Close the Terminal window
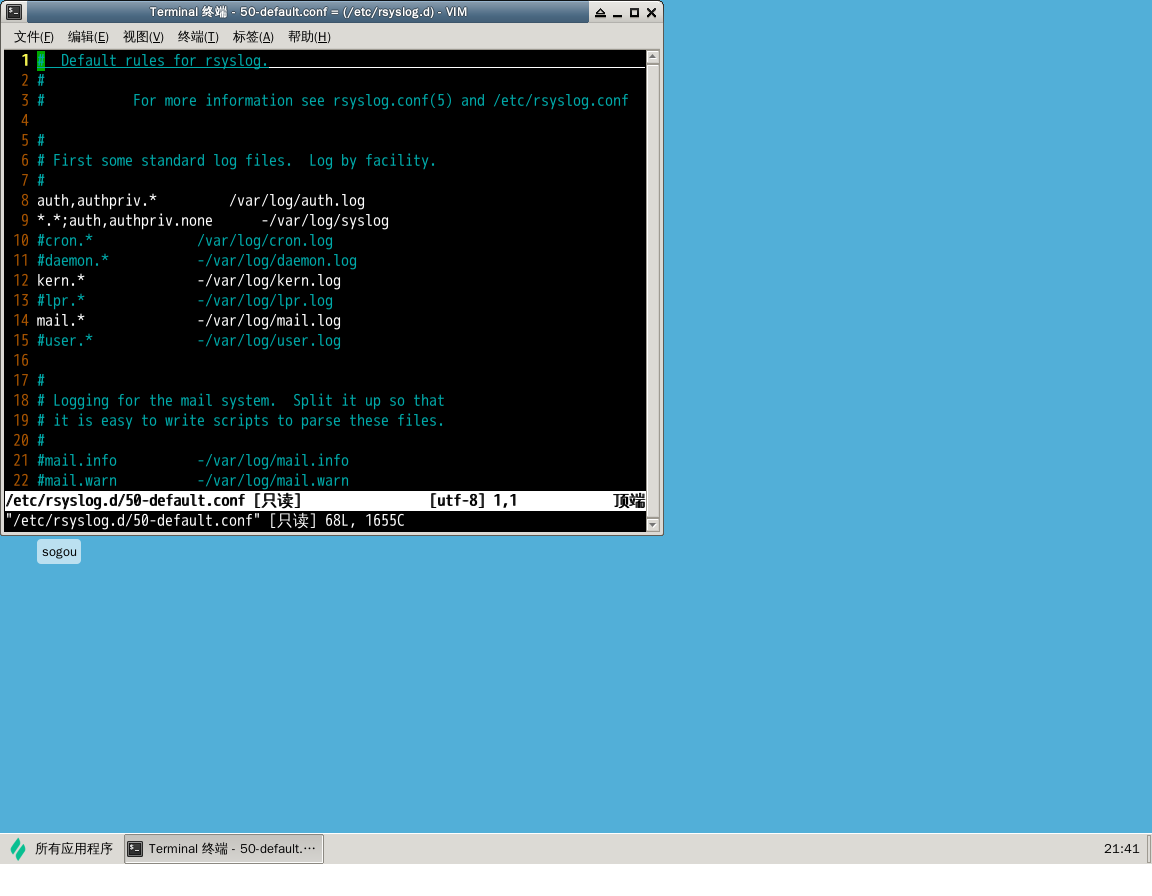The height and width of the screenshot is (896, 1152). 651,13
